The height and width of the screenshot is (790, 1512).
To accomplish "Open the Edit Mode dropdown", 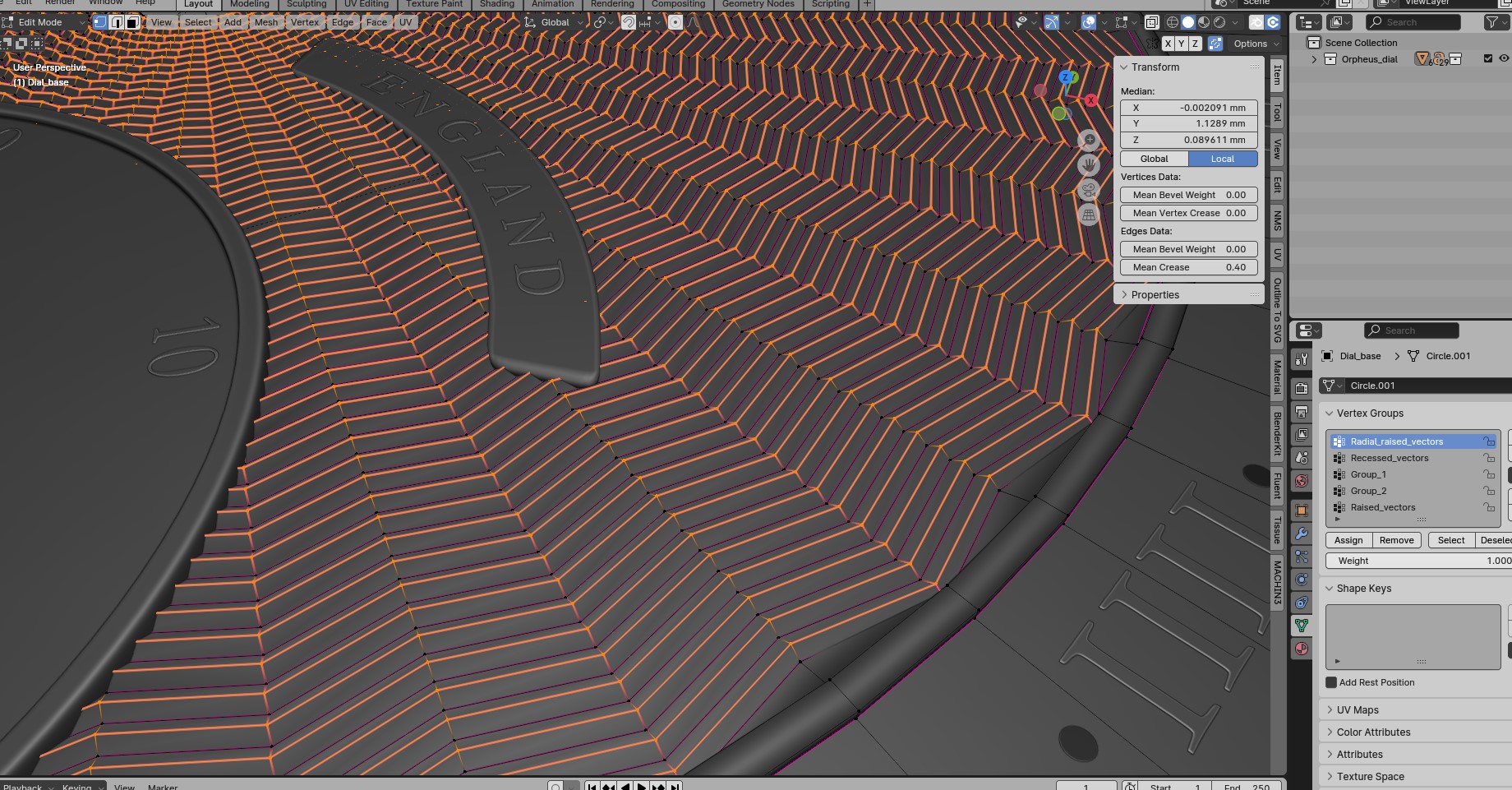I will [45, 22].
